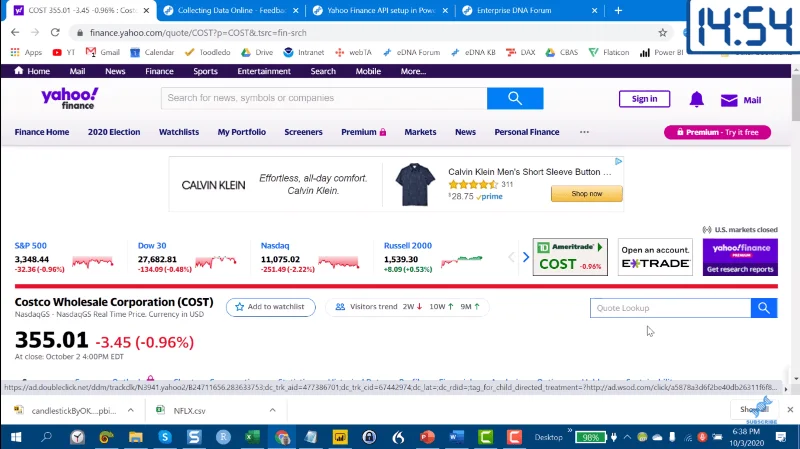Open Personal Finance navigation item

click(527, 132)
